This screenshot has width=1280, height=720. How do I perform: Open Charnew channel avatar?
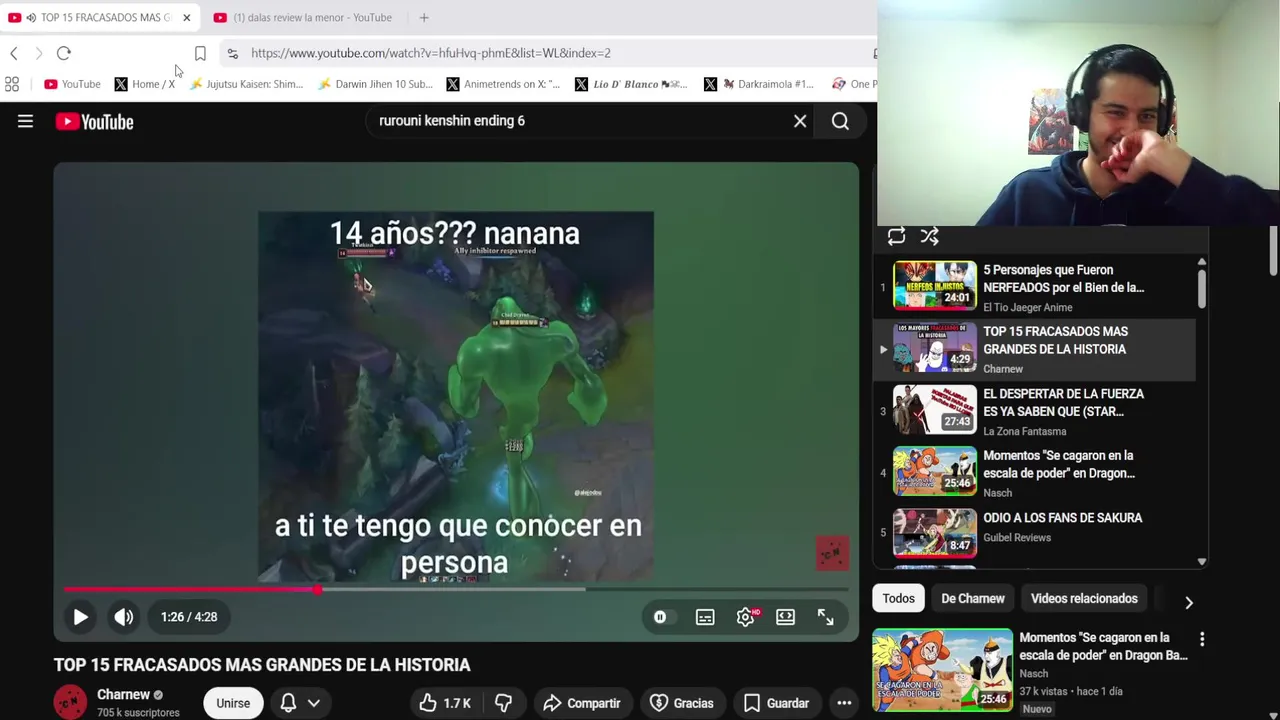click(x=70, y=702)
